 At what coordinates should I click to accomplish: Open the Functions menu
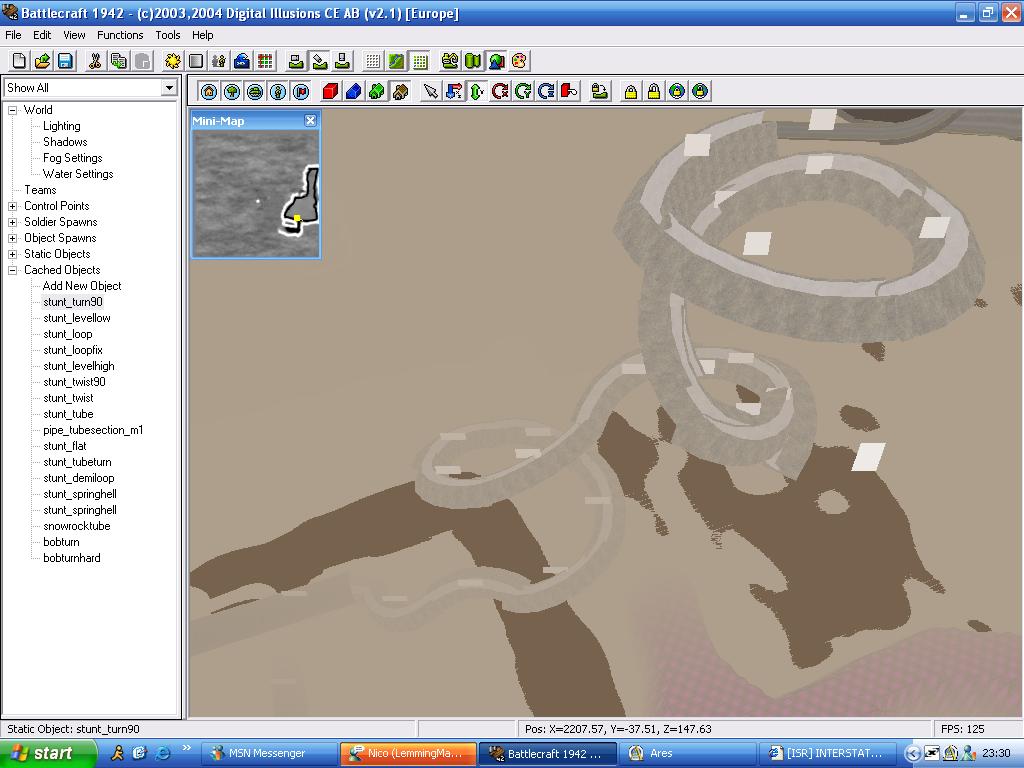click(120, 35)
